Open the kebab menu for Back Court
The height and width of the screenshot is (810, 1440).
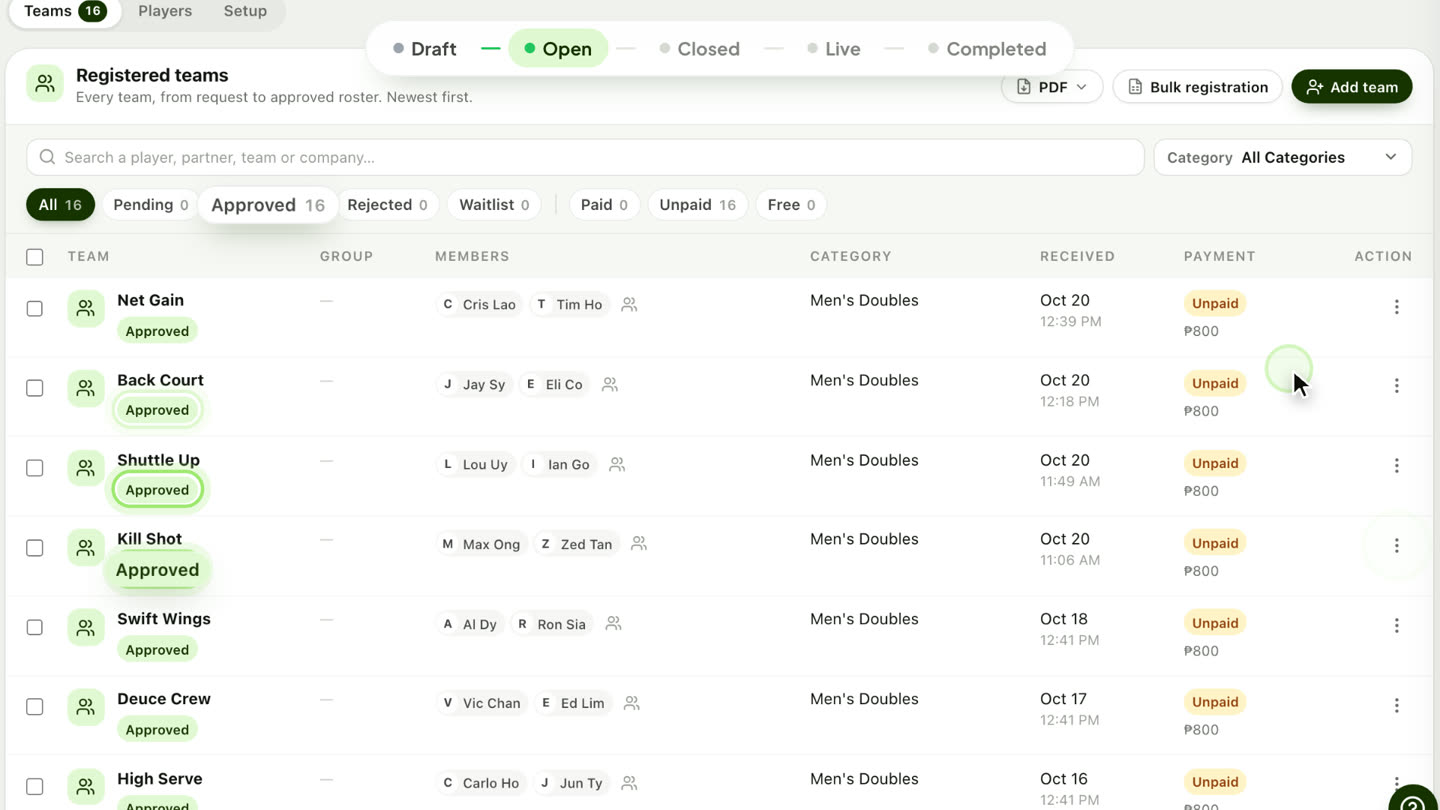click(x=1396, y=386)
